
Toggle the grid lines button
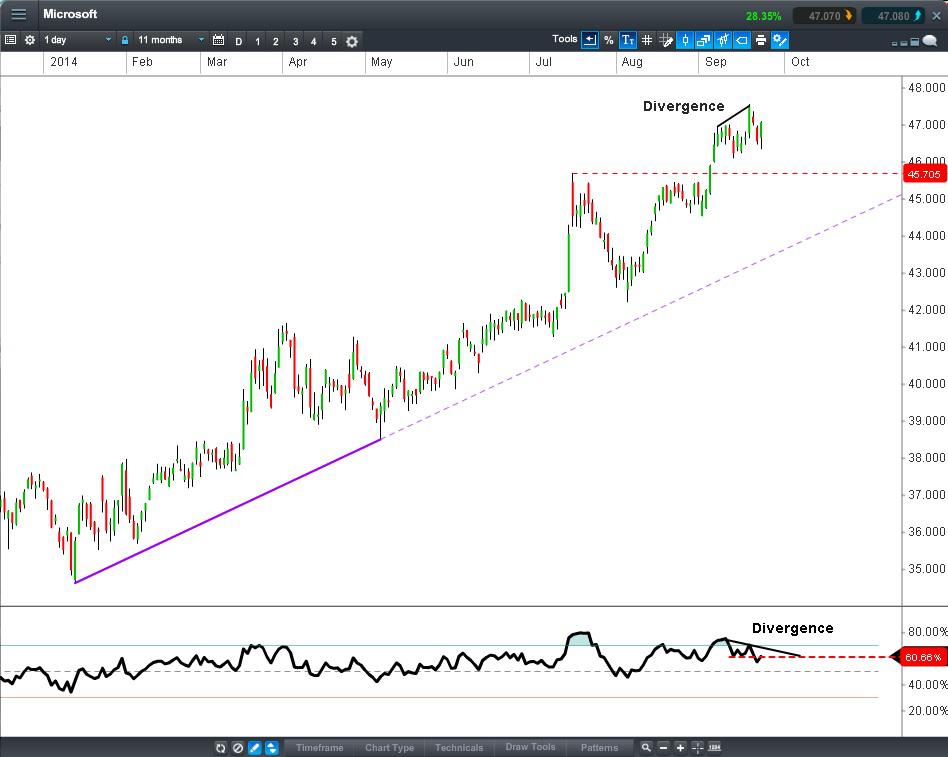(647, 40)
